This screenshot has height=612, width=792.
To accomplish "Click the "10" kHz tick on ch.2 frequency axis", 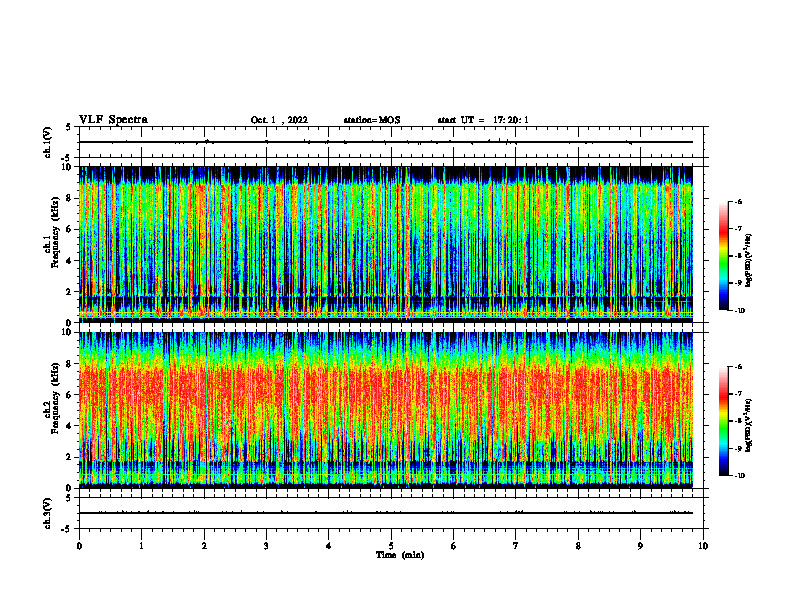I will 69,332.
